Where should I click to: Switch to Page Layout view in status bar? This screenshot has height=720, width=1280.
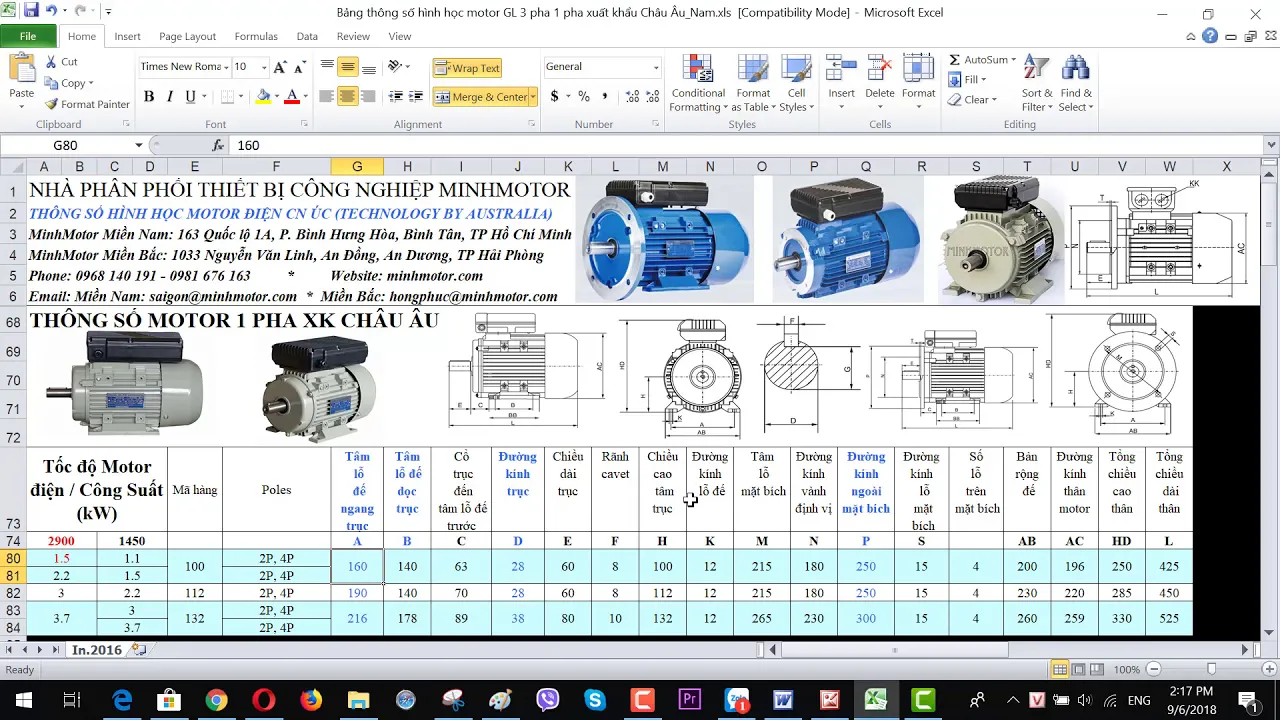click(x=1078, y=669)
